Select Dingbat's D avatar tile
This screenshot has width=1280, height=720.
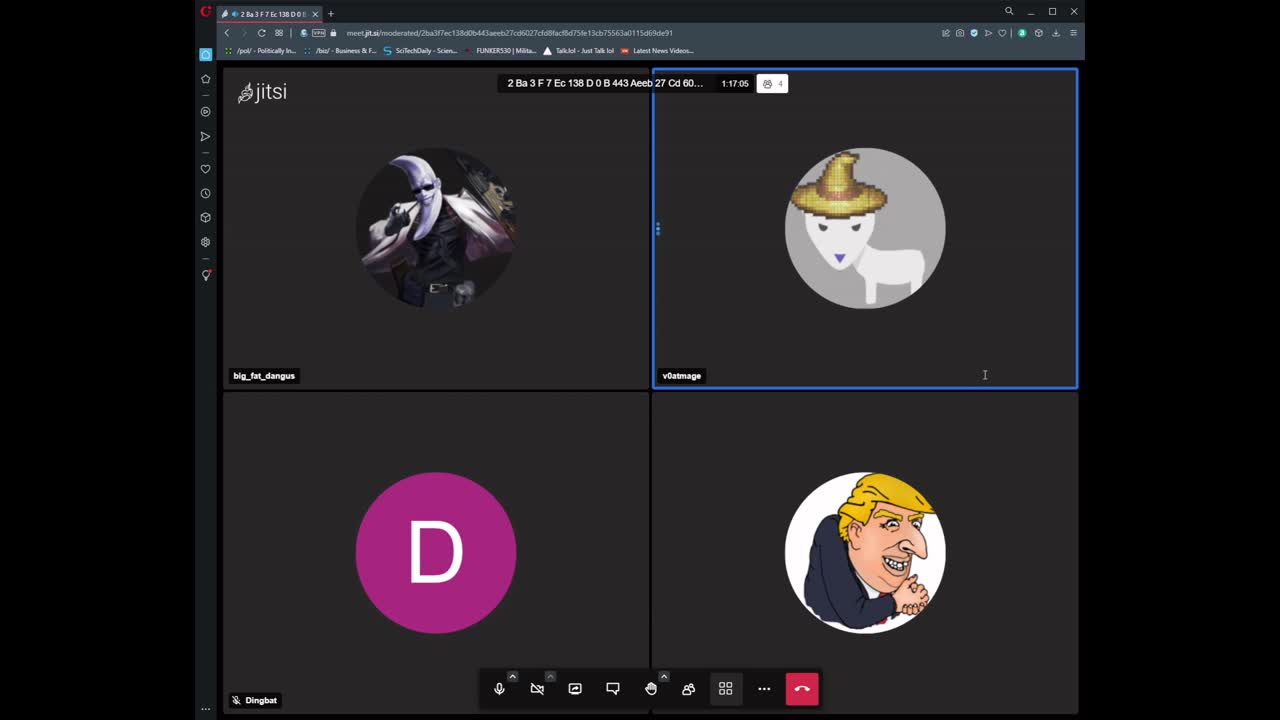tap(436, 553)
